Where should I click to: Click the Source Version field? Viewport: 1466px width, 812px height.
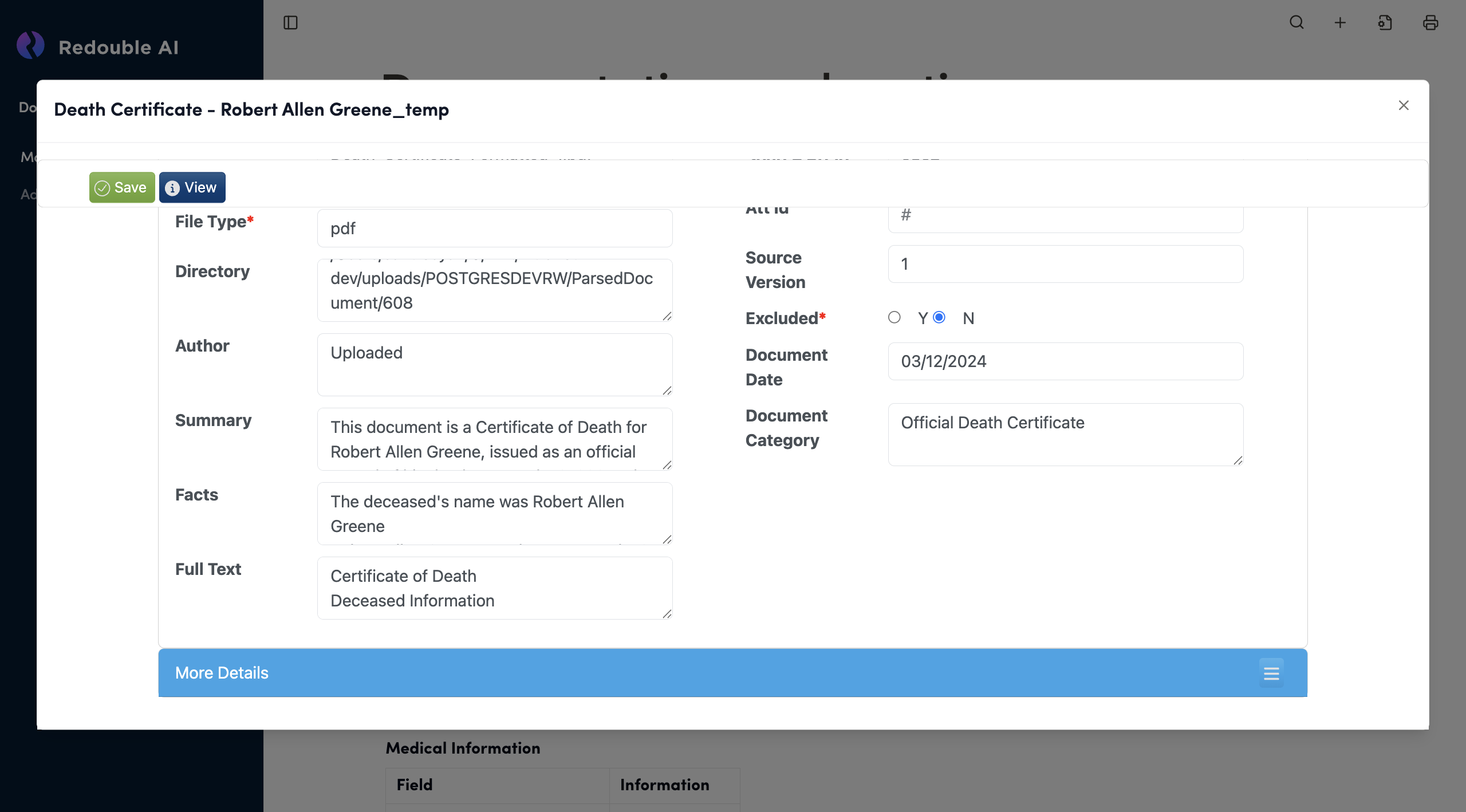click(1065, 264)
